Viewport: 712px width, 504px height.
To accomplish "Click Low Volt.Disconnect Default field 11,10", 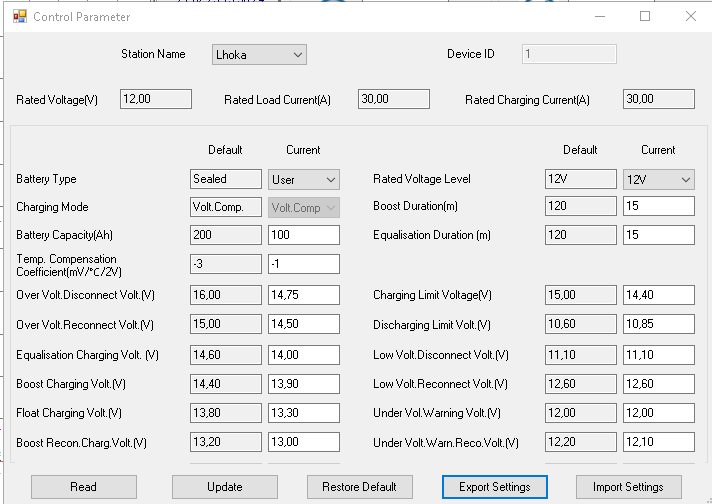I will coord(581,355).
